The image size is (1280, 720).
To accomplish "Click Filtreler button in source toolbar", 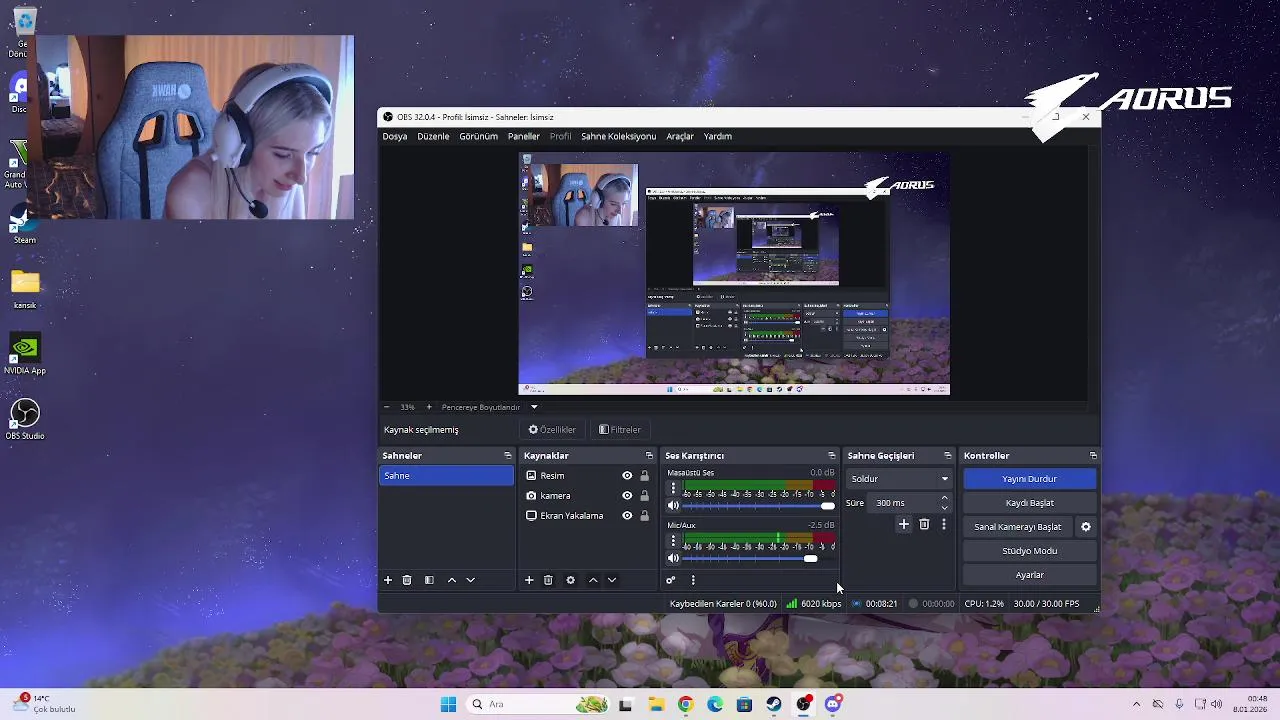I will [x=620, y=430].
